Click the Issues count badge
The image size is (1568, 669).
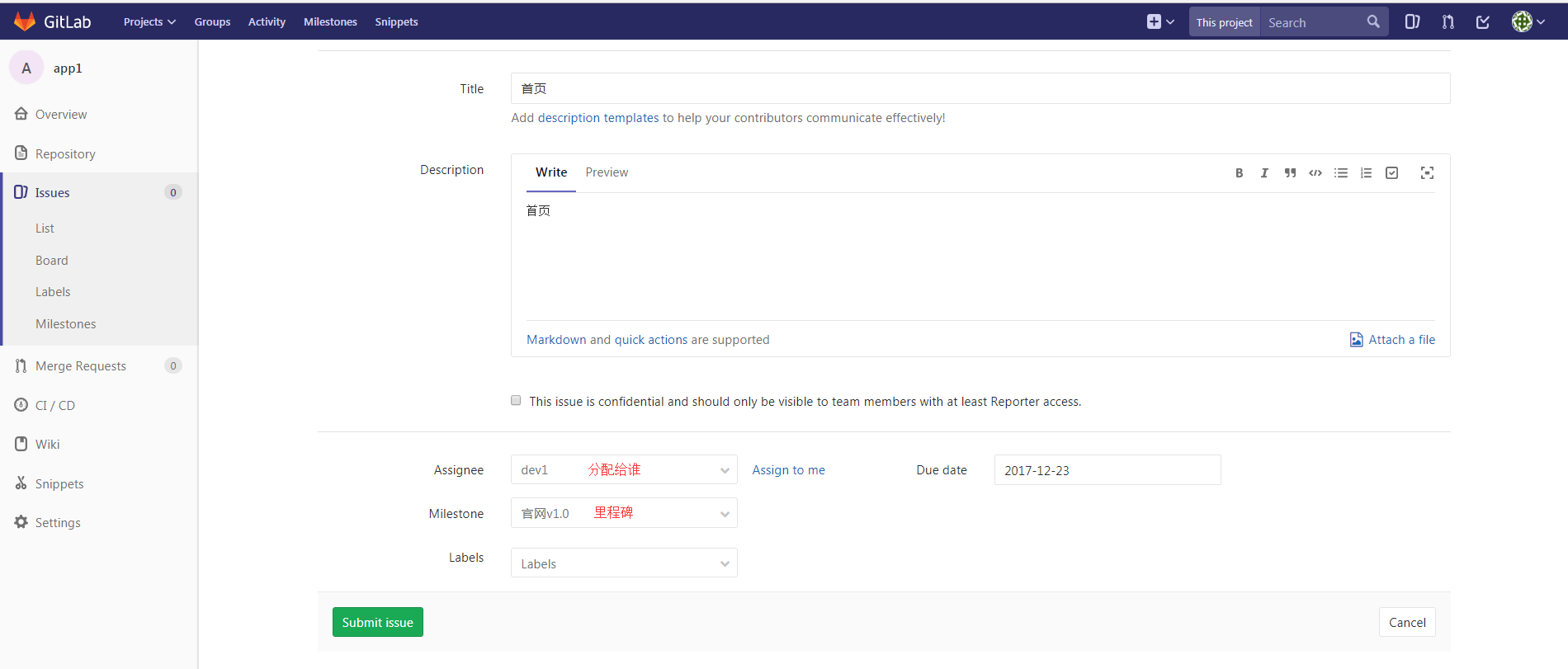173,192
